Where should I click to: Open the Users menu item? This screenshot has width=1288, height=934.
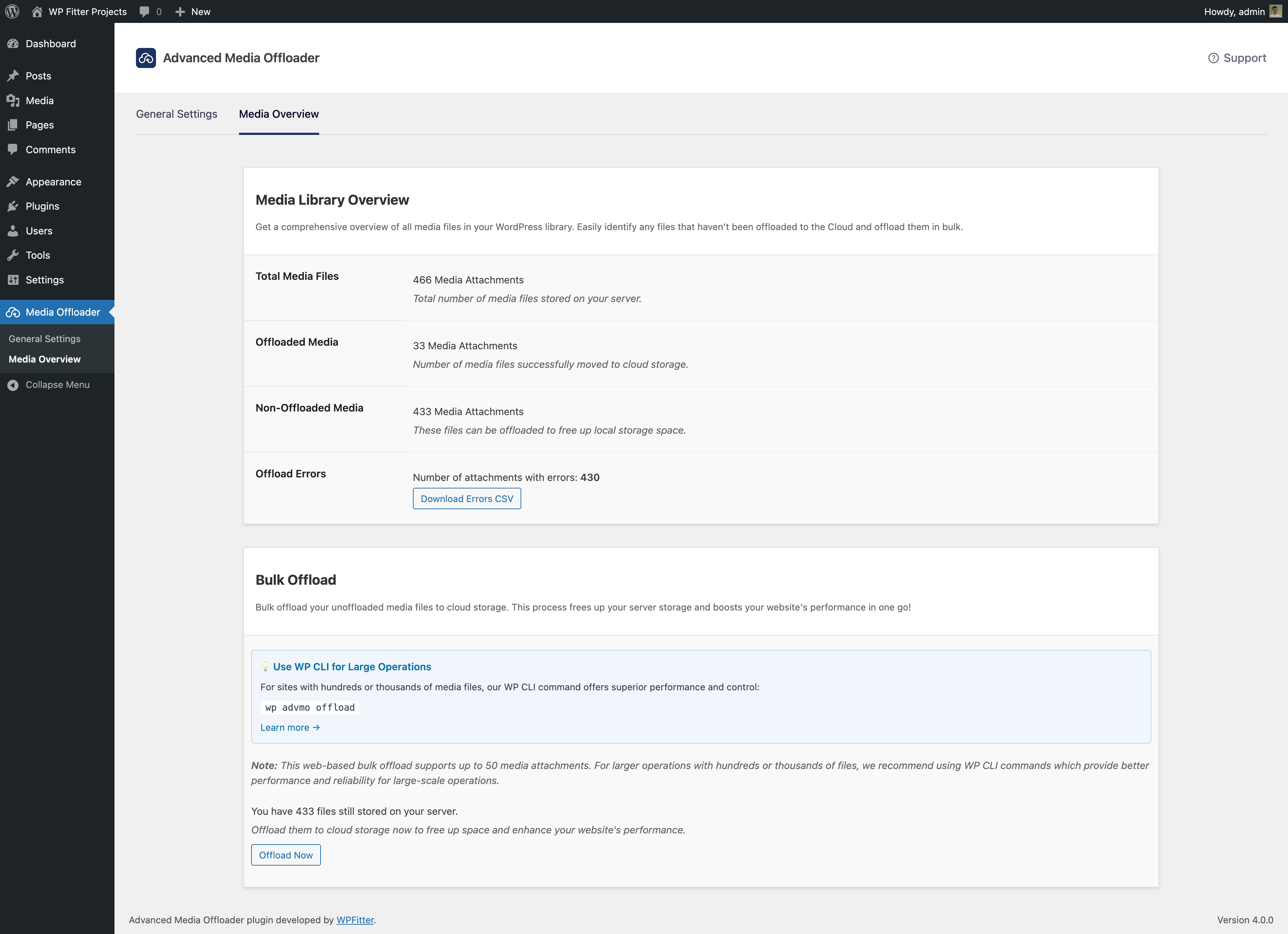click(x=57, y=231)
